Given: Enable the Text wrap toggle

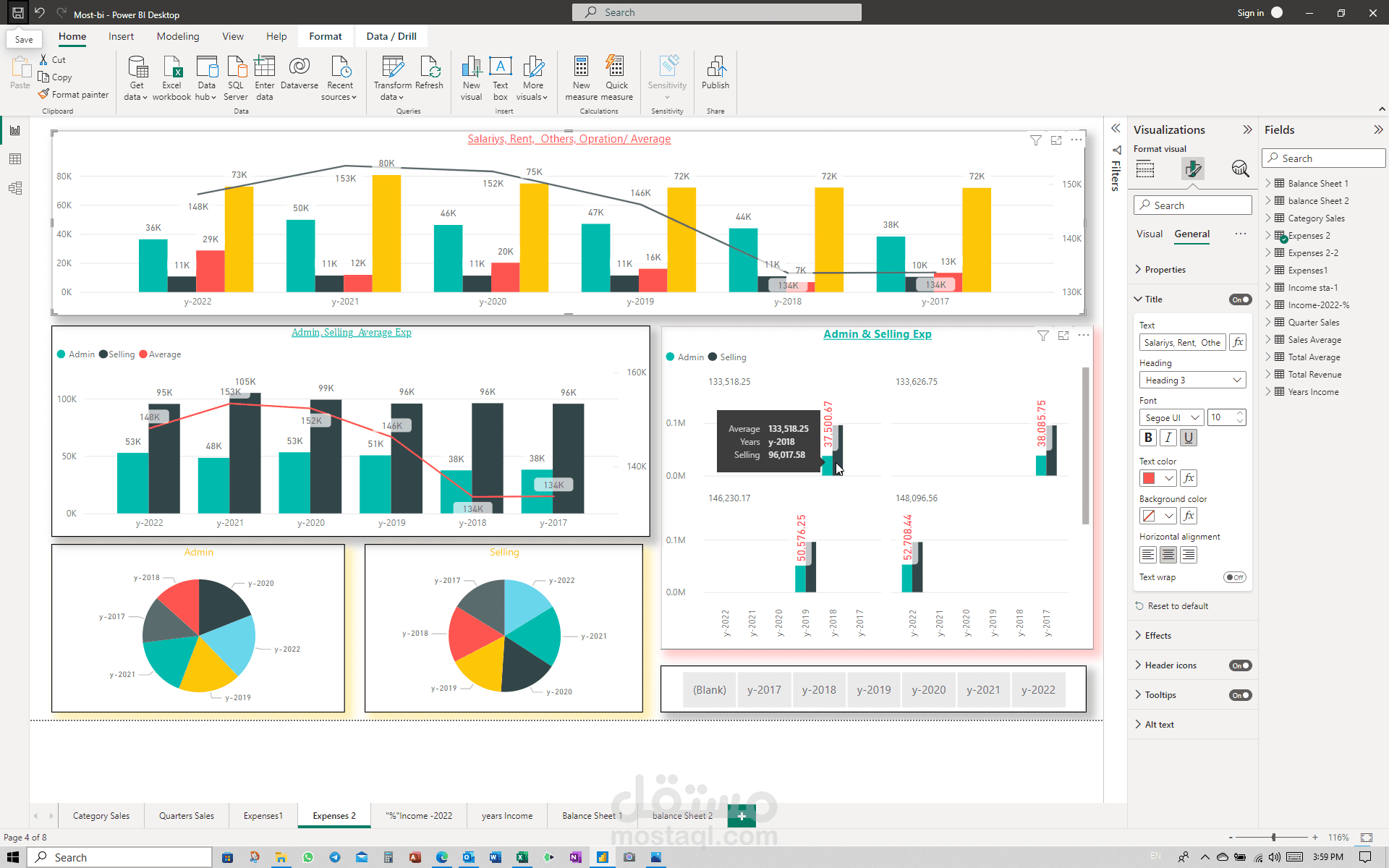Looking at the screenshot, I should click(1235, 577).
